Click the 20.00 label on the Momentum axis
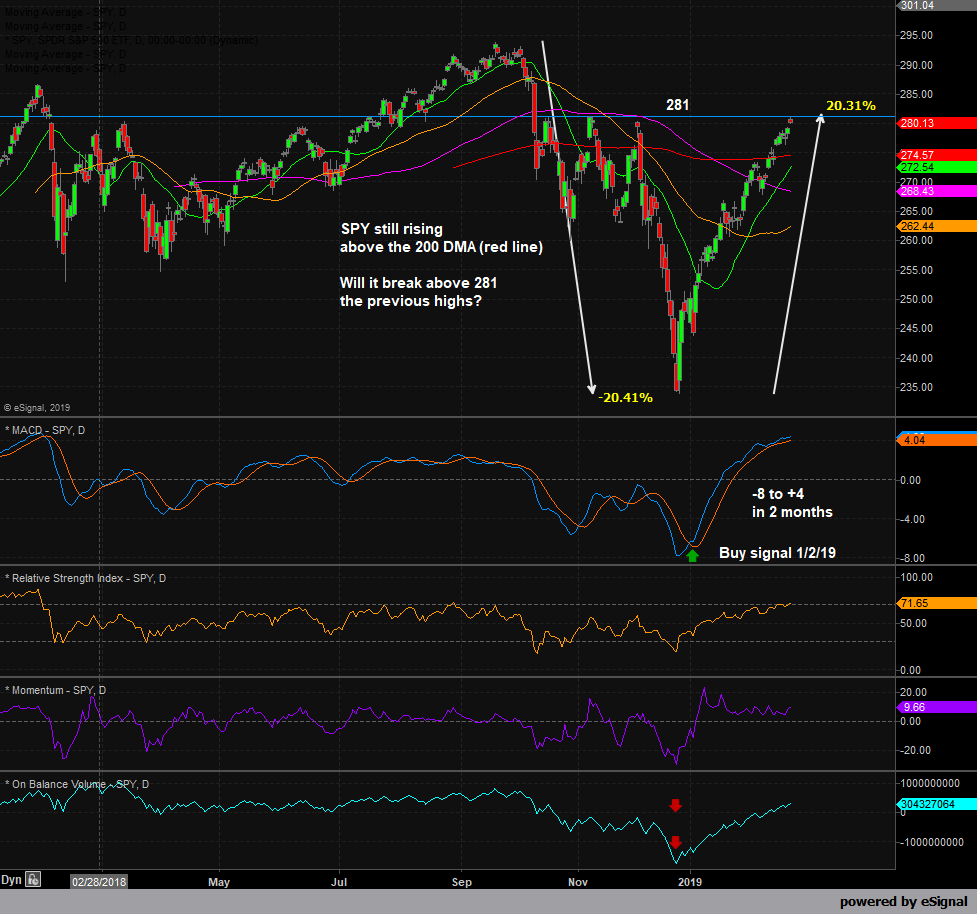 coord(913,692)
